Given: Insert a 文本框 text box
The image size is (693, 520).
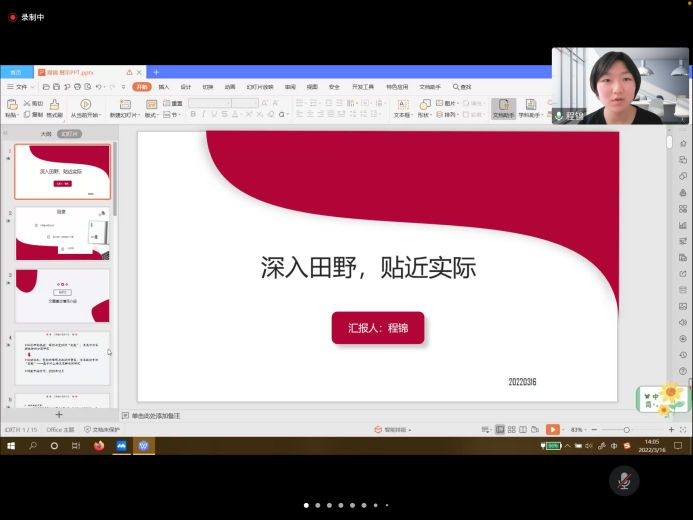Looking at the screenshot, I should pyautogui.click(x=402, y=104).
